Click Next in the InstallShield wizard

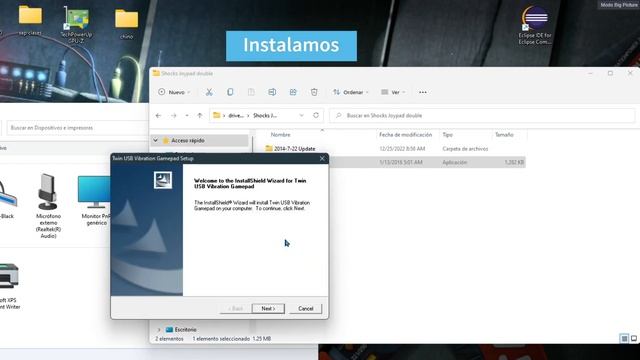point(268,309)
